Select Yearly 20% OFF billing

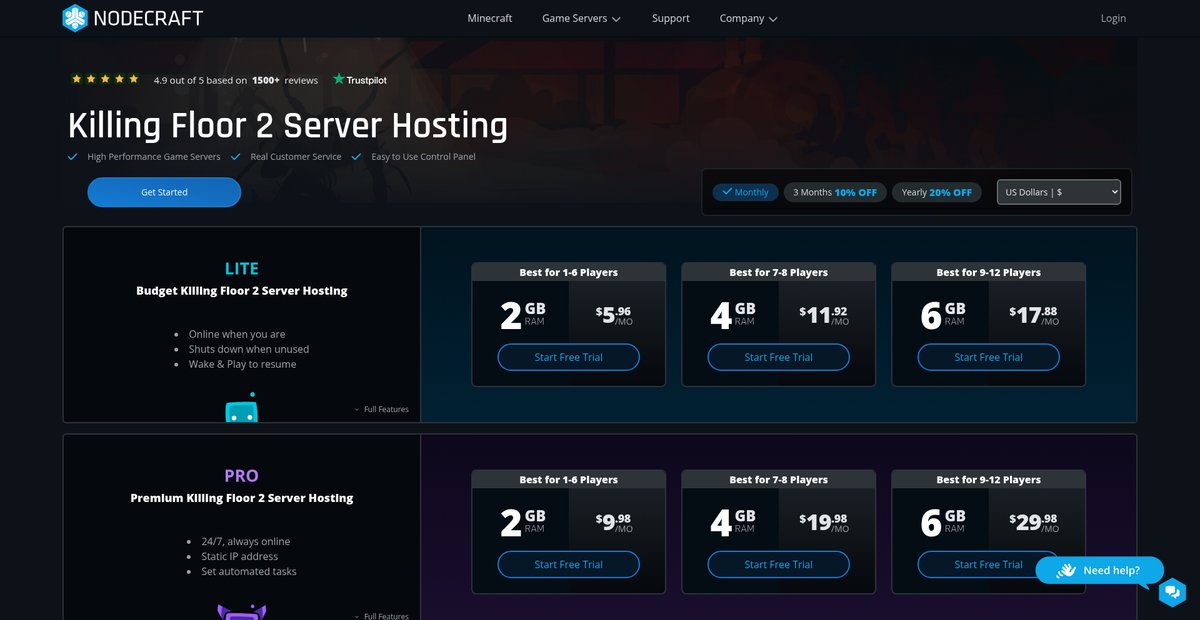[936, 192]
